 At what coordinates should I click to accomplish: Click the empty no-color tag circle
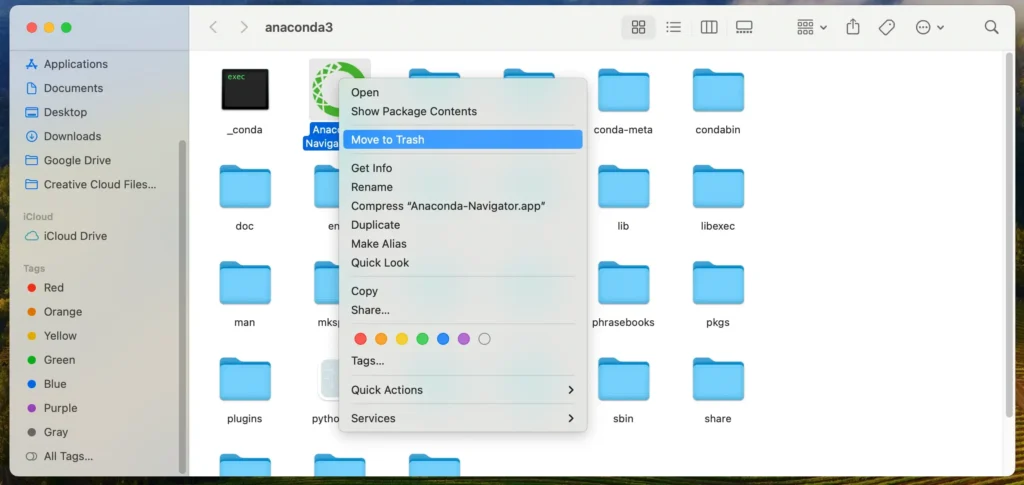tap(484, 339)
